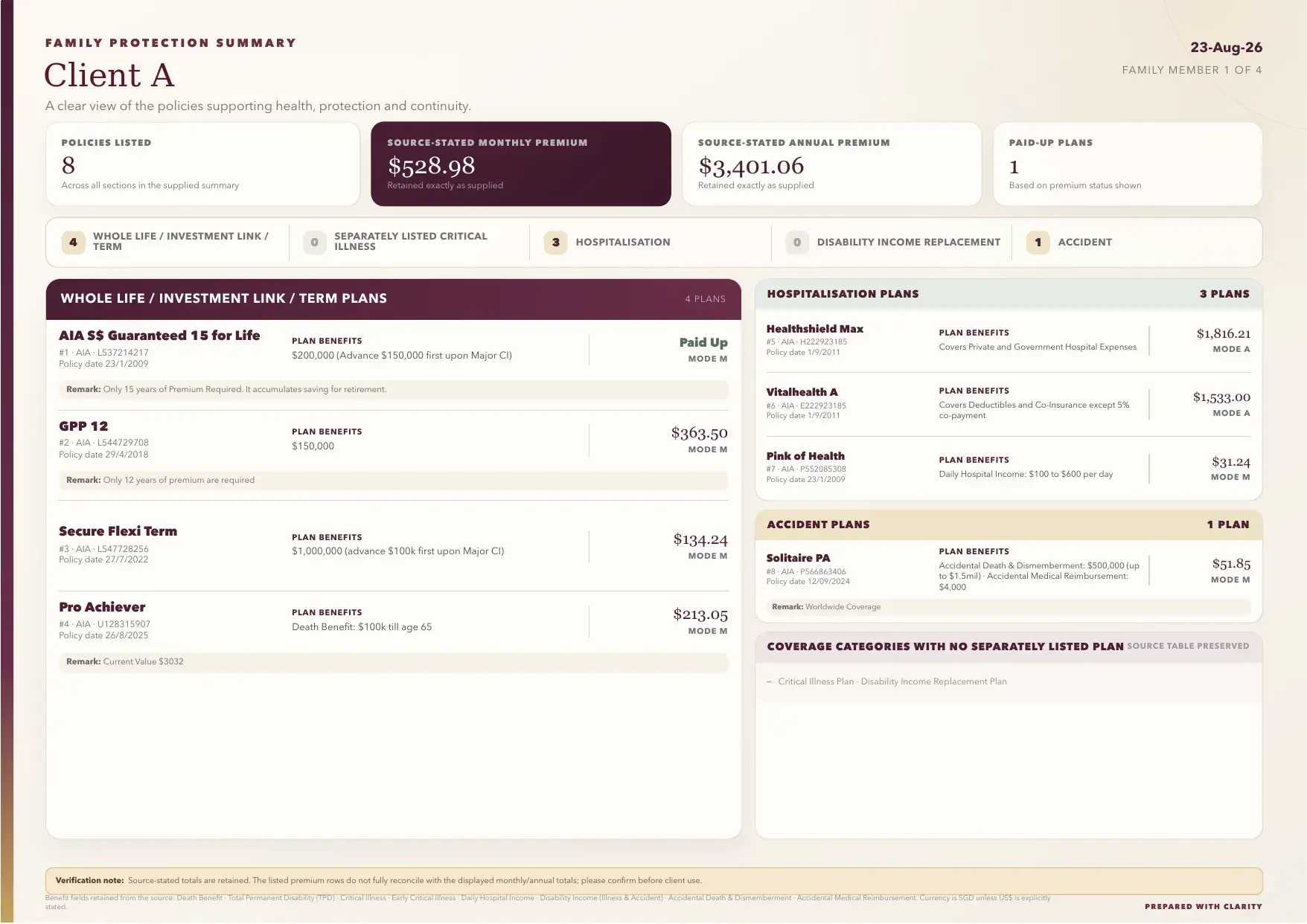The image size is (1307, 924).
Task: Click the 'FAMILY MEMBER 1 OF 4' label
Action: [1192, 70]
